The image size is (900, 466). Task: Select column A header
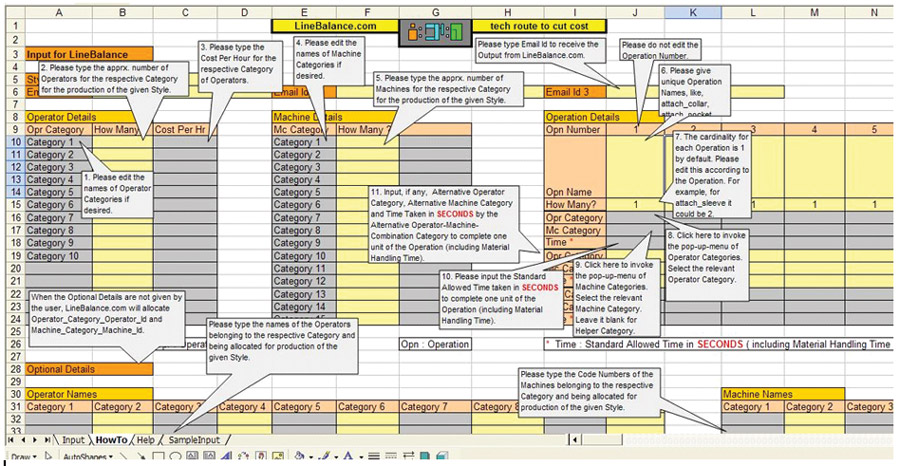coord(59,13)
